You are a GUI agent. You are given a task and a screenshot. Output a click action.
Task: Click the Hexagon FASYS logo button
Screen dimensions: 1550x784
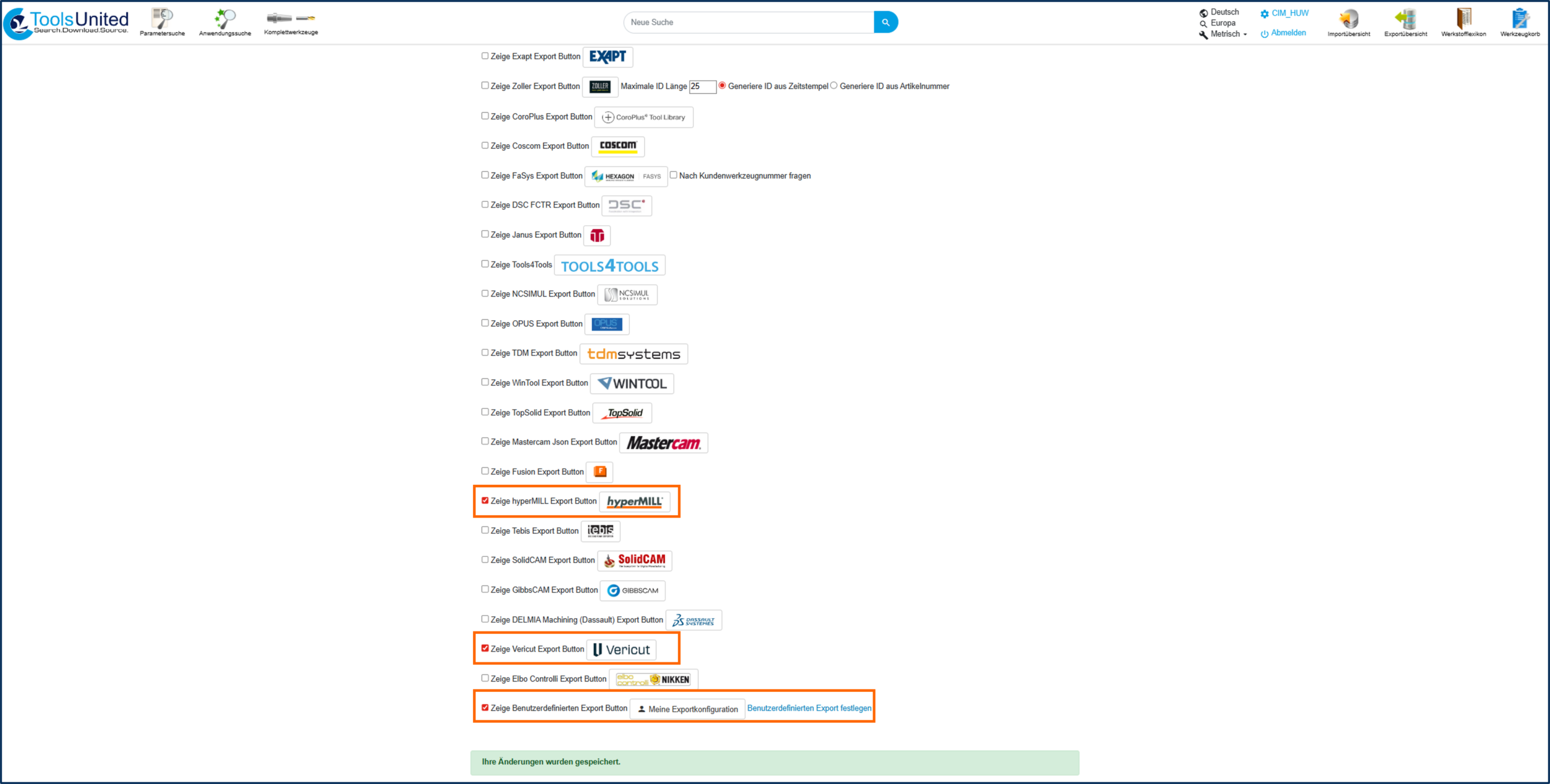(x=626, y=176)
